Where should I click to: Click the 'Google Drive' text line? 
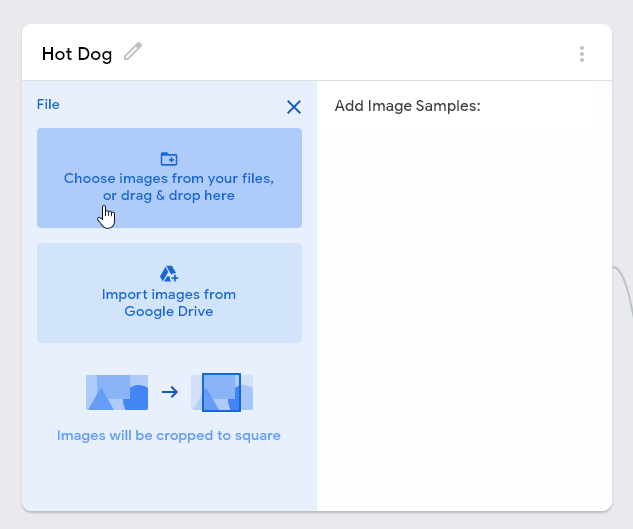coord(169,311)
